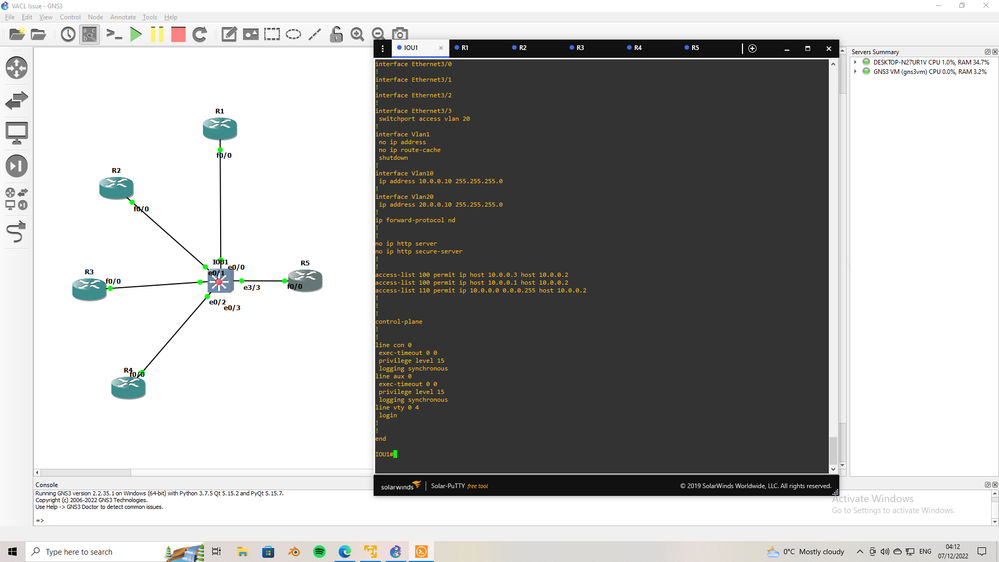The height and width of the screenshot is (562, 999).
Task: Browse security devices in the sidebar
Action: coord(17,166)
